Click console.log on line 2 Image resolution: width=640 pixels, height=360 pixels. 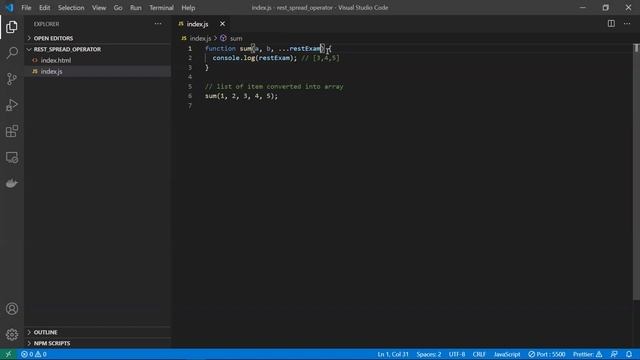pos(233,58)
